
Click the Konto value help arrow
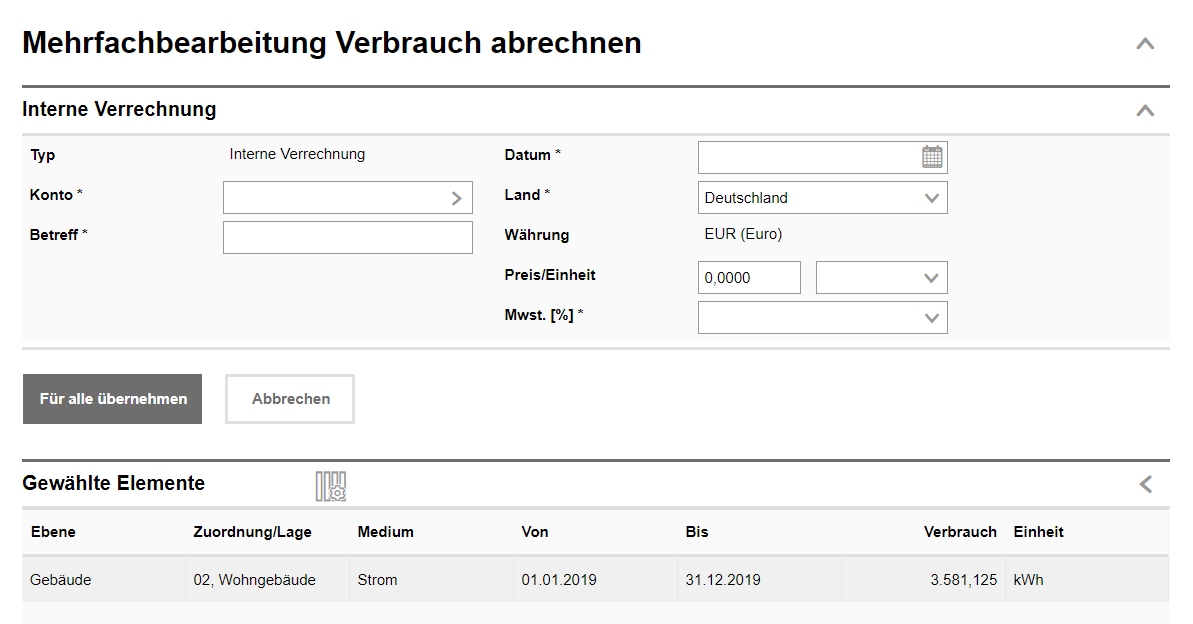[x=460, y=197]
